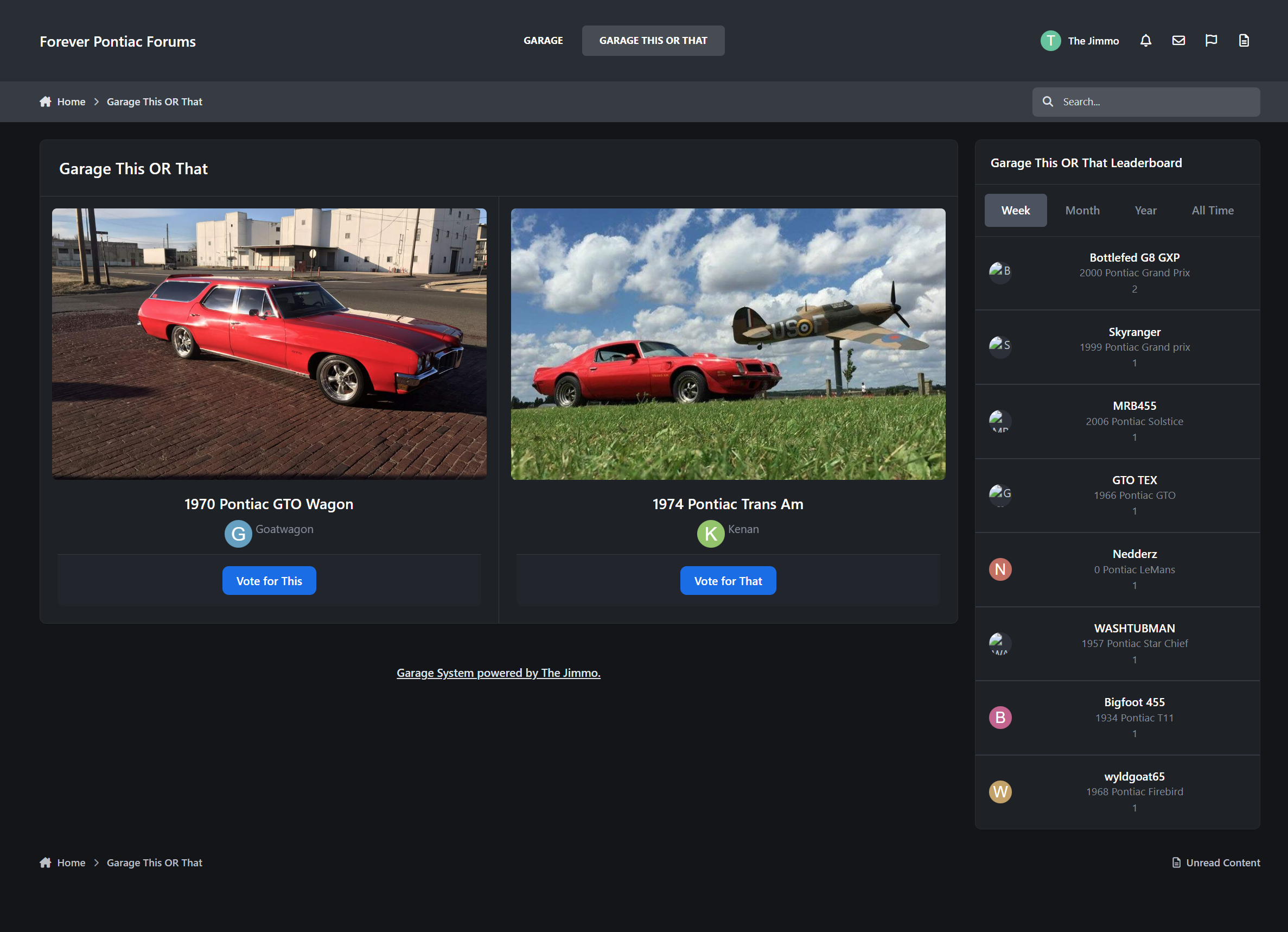Vote for That Trans Am
Screen dimensions: 1288x932
point(728,581)
